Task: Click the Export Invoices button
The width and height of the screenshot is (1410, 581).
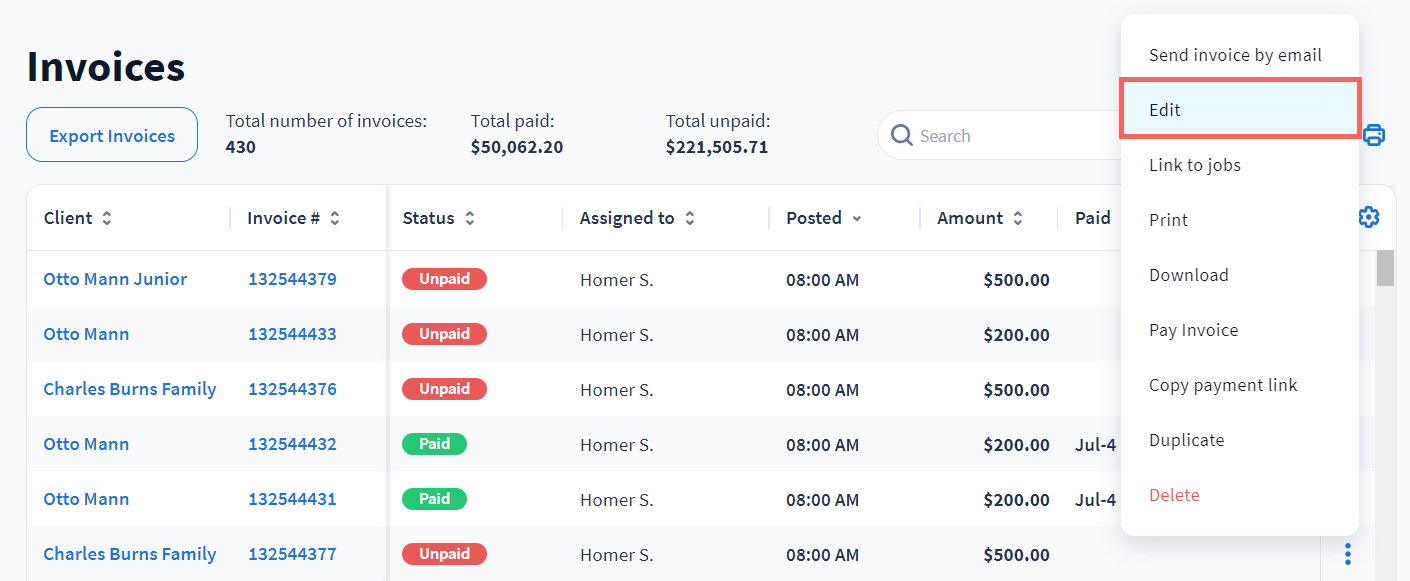Action: pyautogui.click(x=112, y=135)
